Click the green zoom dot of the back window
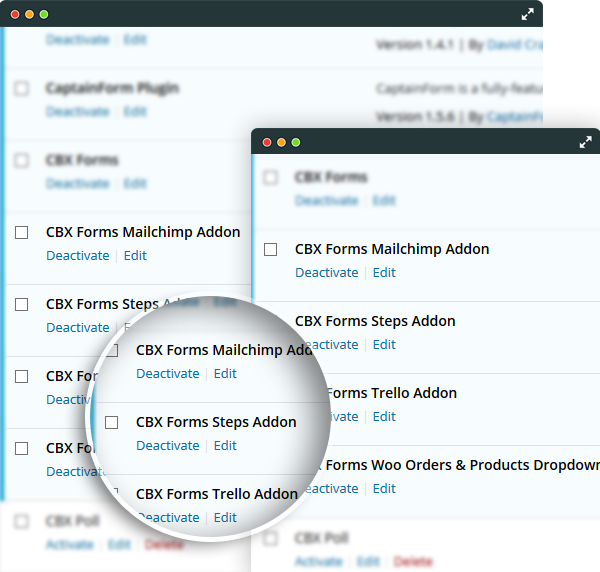 point(44,15)
